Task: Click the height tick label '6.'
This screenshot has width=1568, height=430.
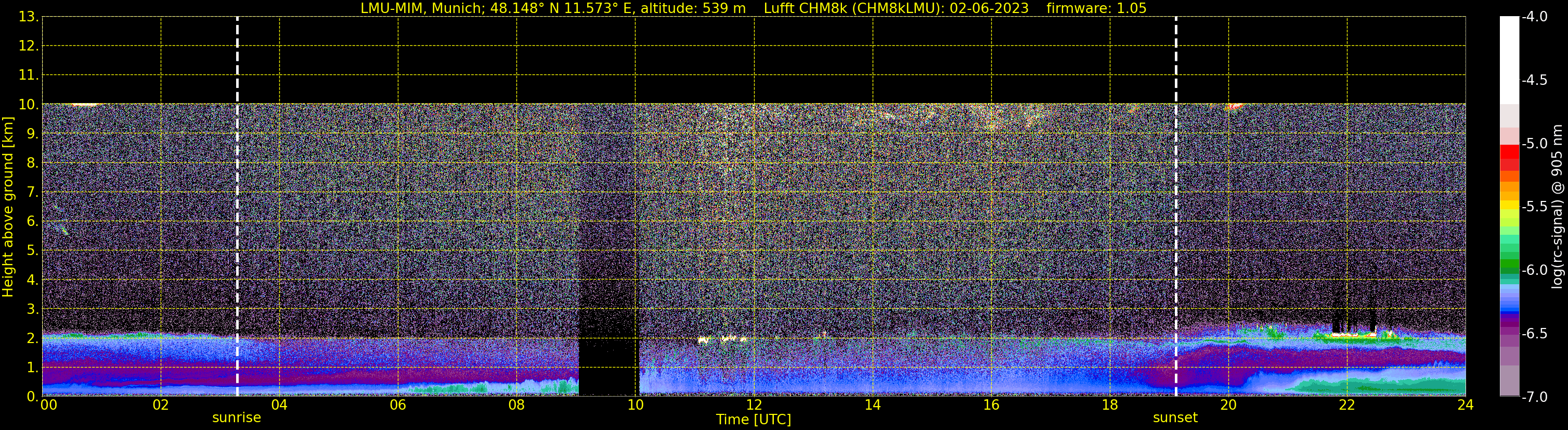Action: coord(32,222)
